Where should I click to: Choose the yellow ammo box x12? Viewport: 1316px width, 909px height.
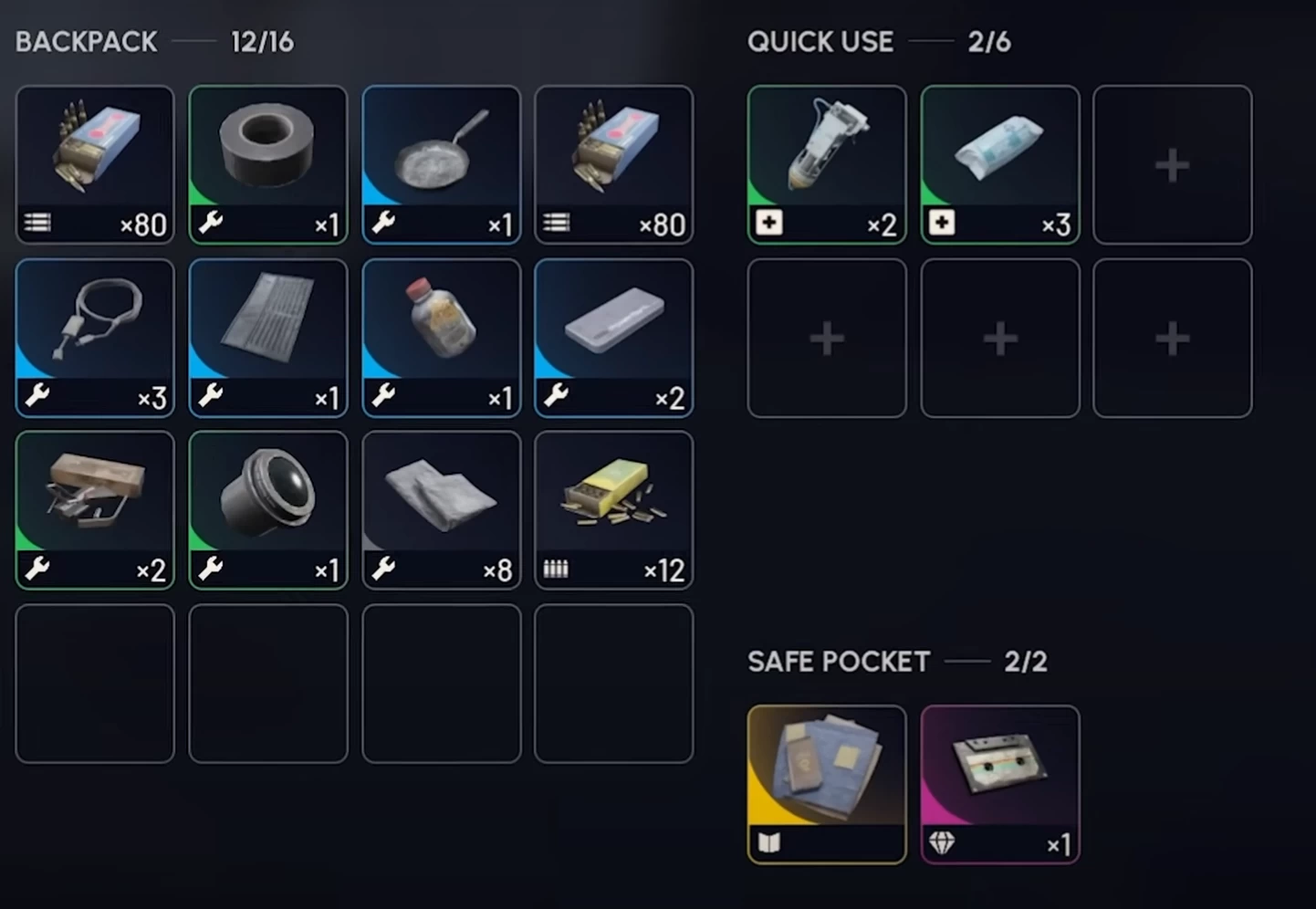tap(614, 510)
